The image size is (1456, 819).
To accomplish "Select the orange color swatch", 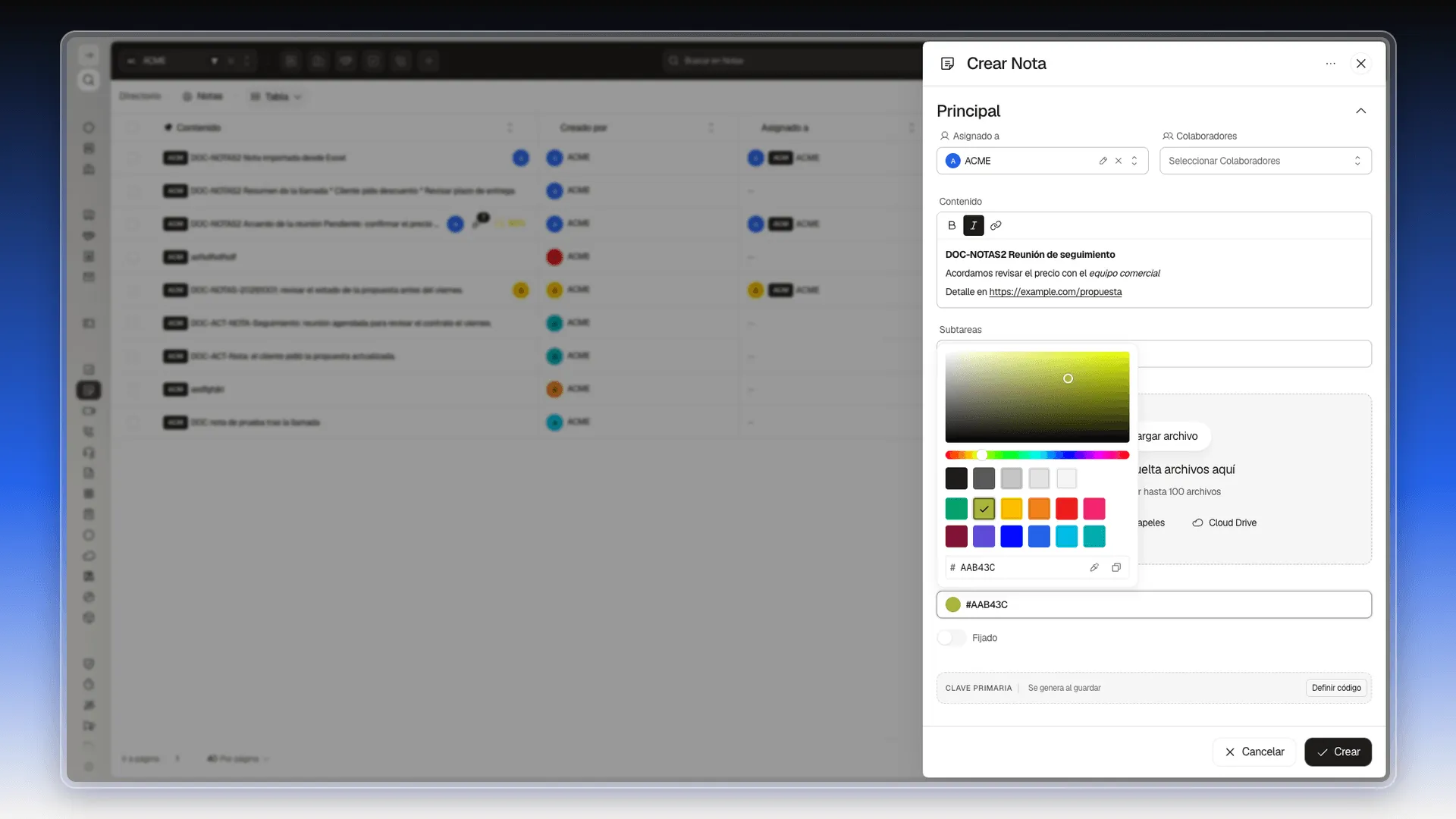I will click(1039, 509).
